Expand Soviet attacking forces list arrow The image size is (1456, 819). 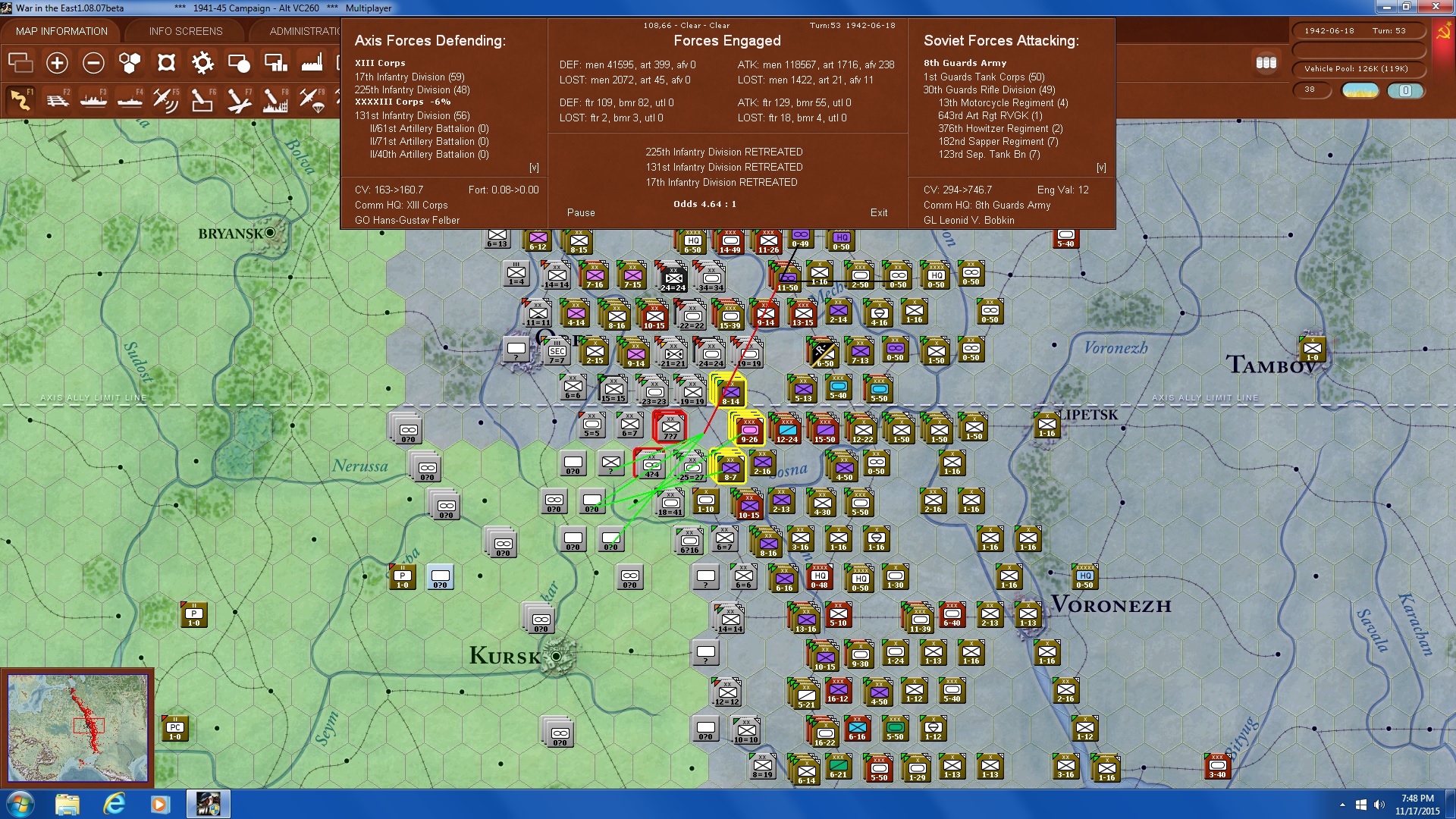tap(1101, 168)
